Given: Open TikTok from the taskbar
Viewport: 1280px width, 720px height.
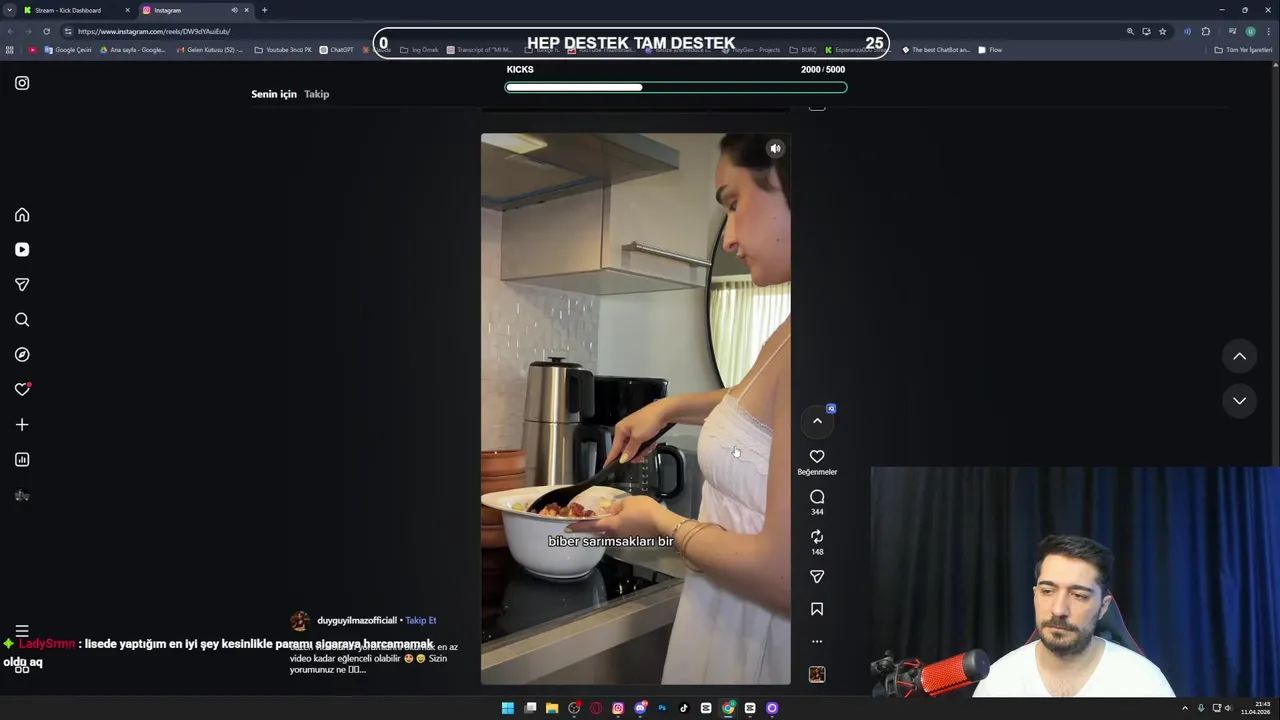Looking at the screenshot, I should [x=684, y=708].
